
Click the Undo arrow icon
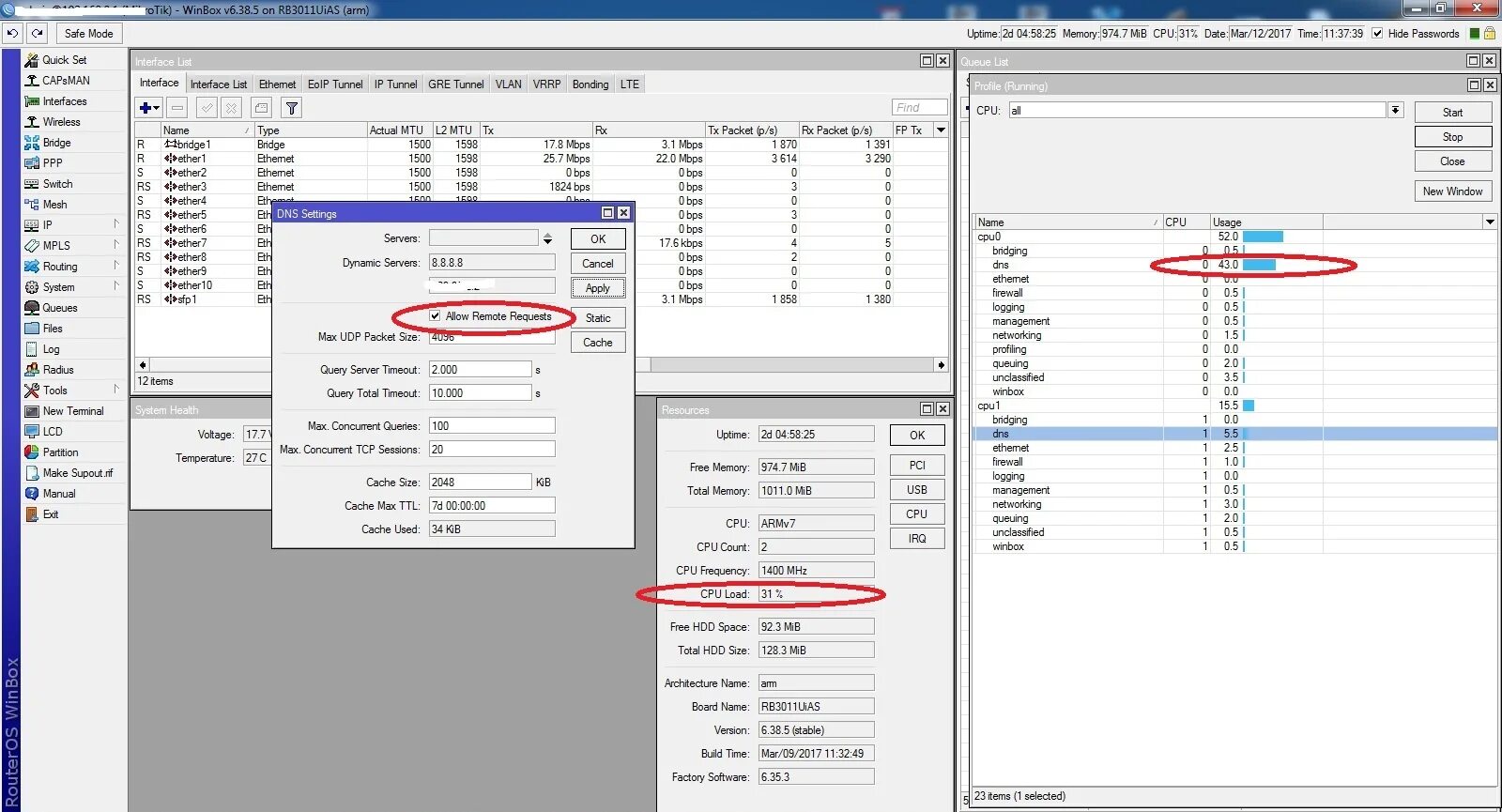(x=12, y=33)
